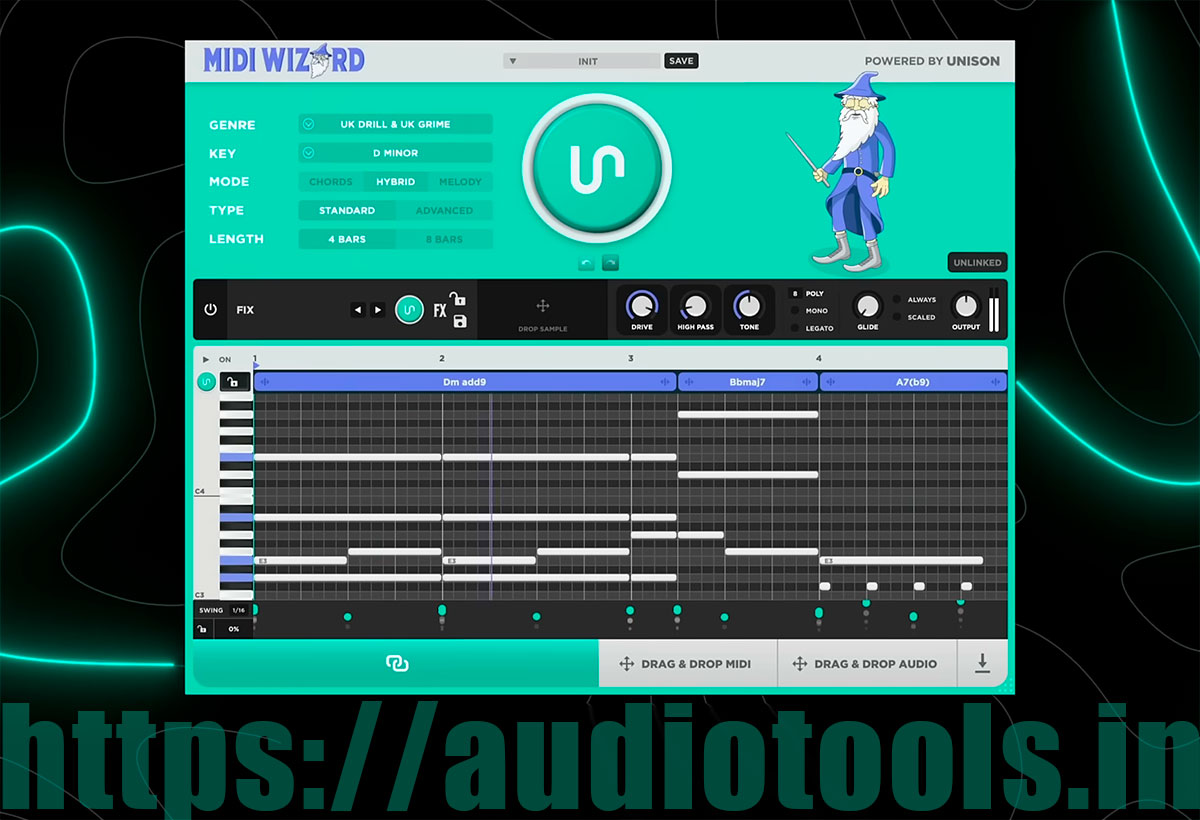Click left handle of Dm add9 chord block
The height and width of the screenshot is (820, 1200).
265,382
